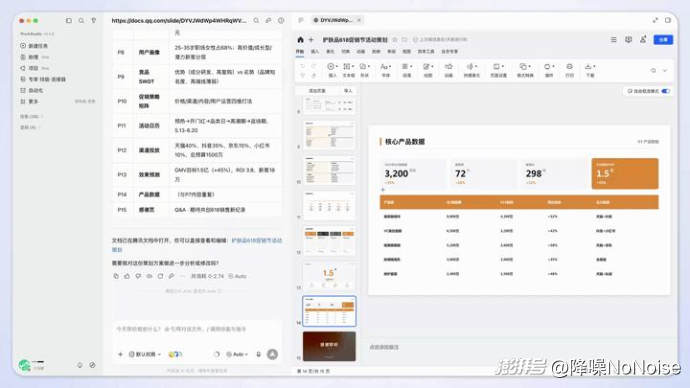Image resolution: width=690 pixels, height=388 pixels.
Task: Select the efficiency tools ribbon tab
Action: (x=426, y=51)
